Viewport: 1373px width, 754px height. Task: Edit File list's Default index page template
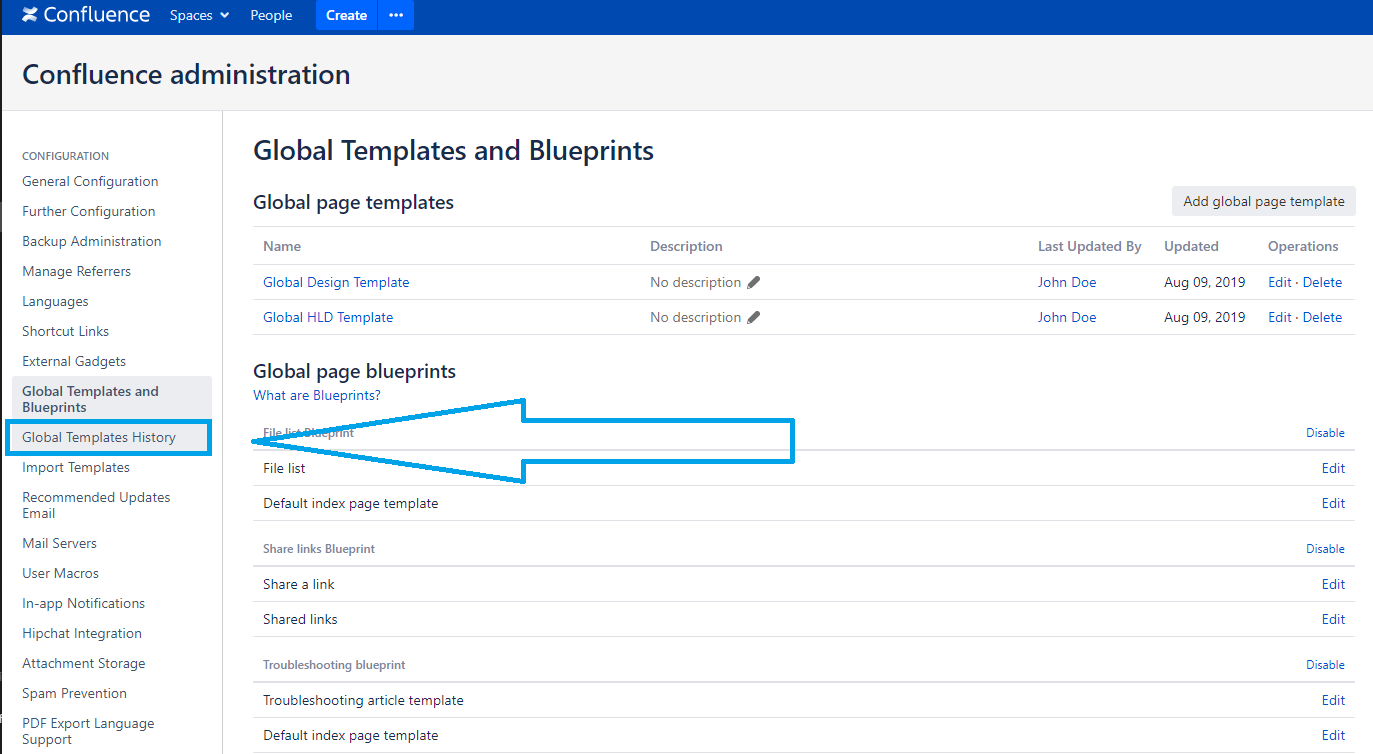[x=1333, y=503]
